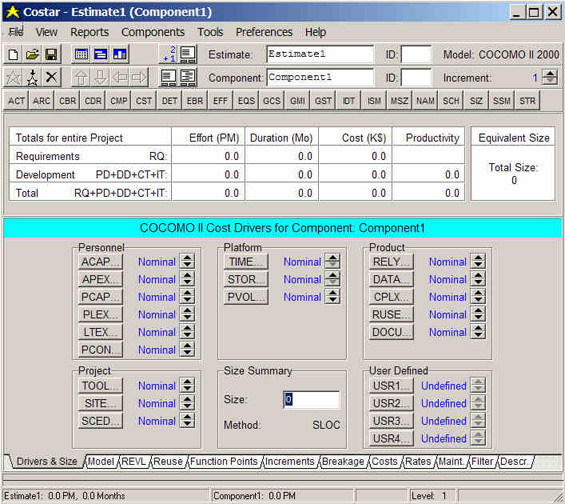The height and width of the screenshot is (504, 565).
Task: Change the RELY rating stepper
Action: click(x=478, y=261)
